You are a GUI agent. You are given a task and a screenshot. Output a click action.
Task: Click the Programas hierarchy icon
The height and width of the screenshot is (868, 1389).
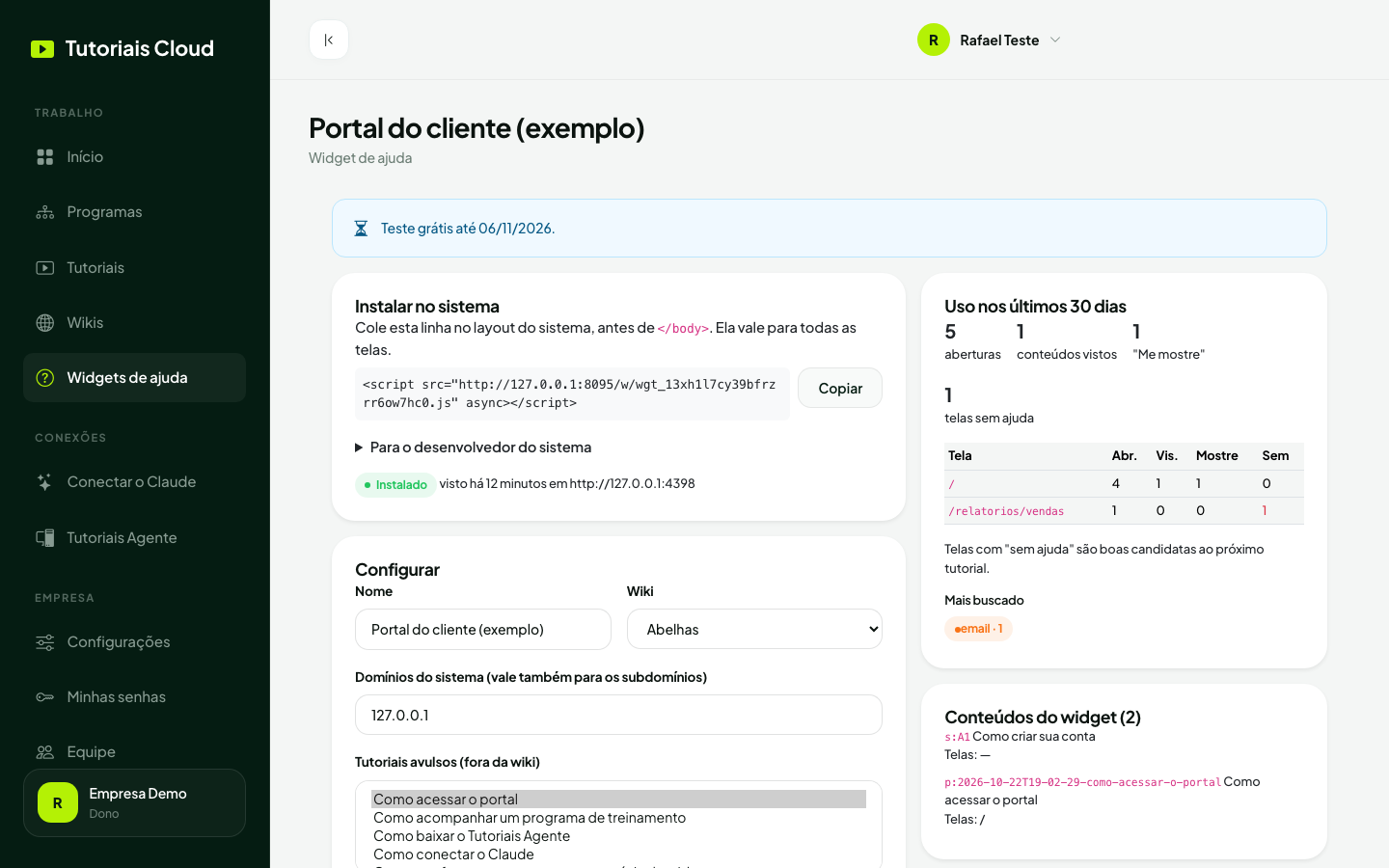45,212
